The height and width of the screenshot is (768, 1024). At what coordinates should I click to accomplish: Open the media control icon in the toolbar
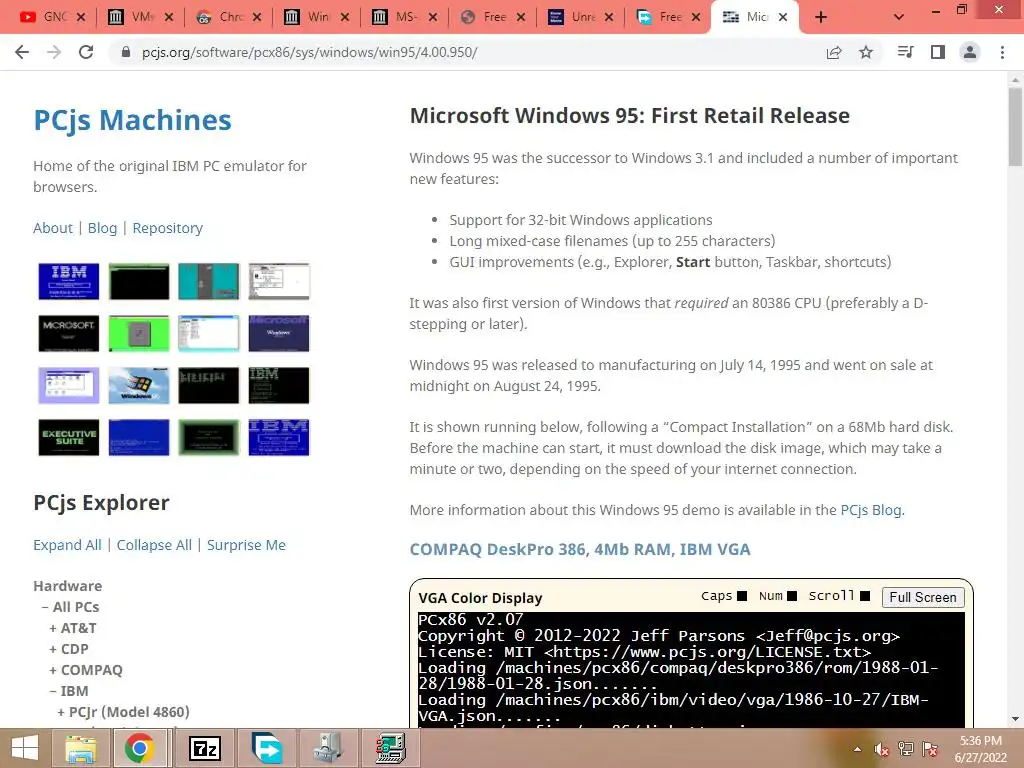pos(905,52)
